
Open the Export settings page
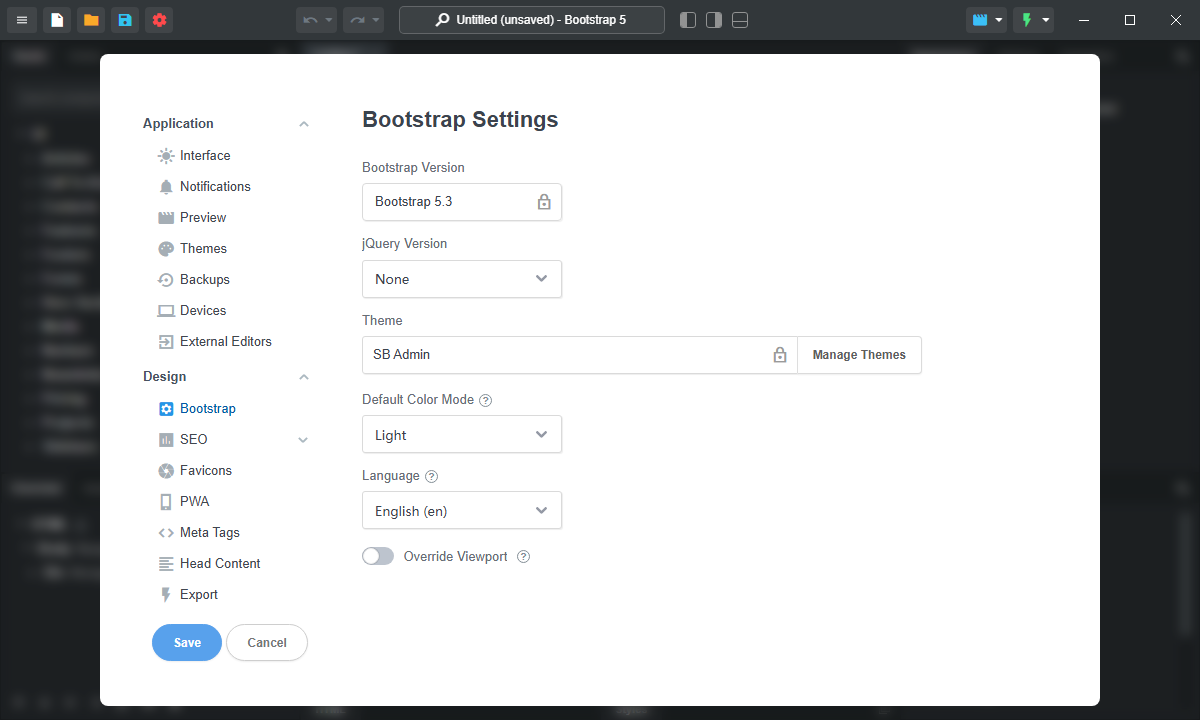click(197, 594)
